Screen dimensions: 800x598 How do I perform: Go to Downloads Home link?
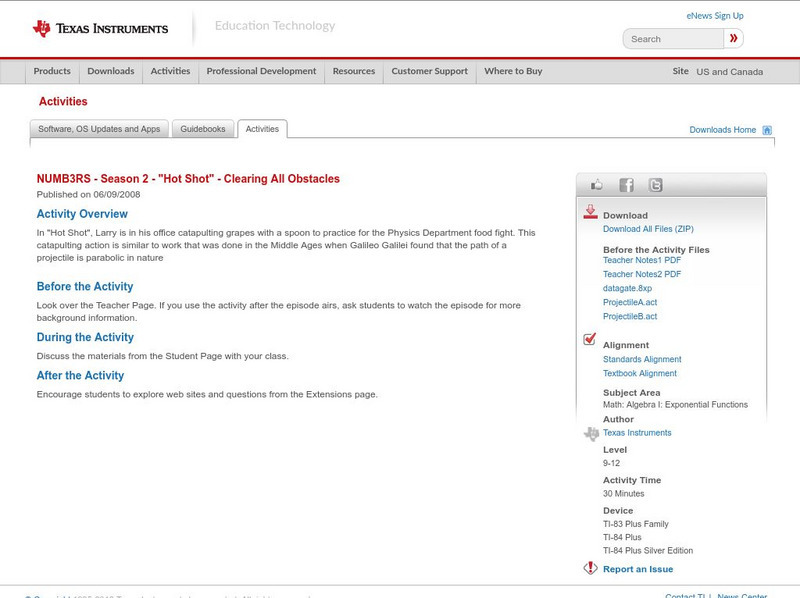(722, 130)
